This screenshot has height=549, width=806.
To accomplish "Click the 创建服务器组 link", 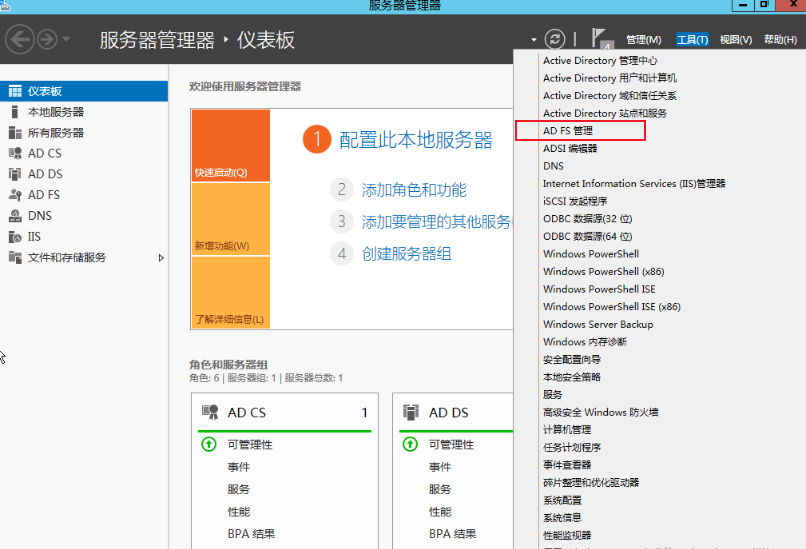I will point(406,253).
